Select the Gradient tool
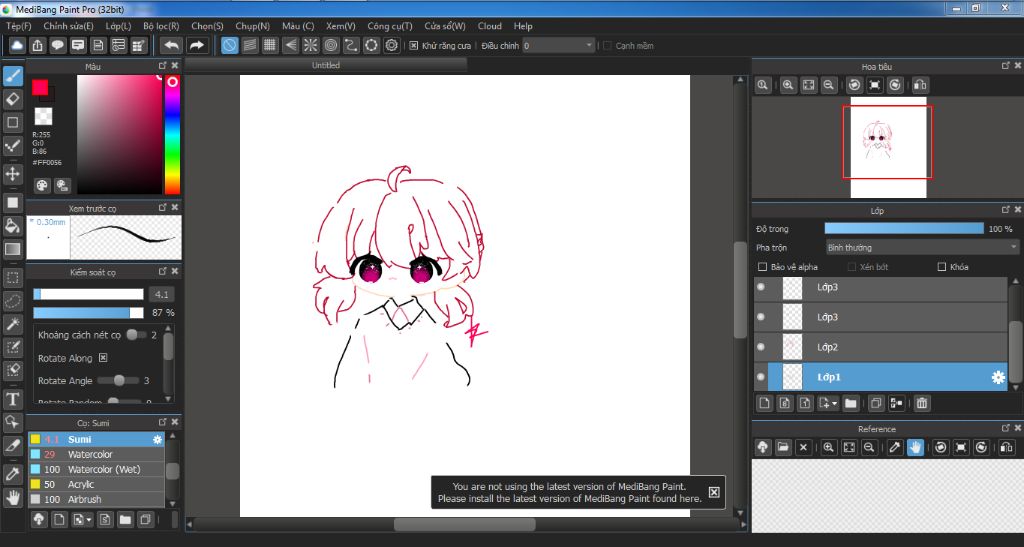Viewport: 1024px width, 547px height. (12, 249)
